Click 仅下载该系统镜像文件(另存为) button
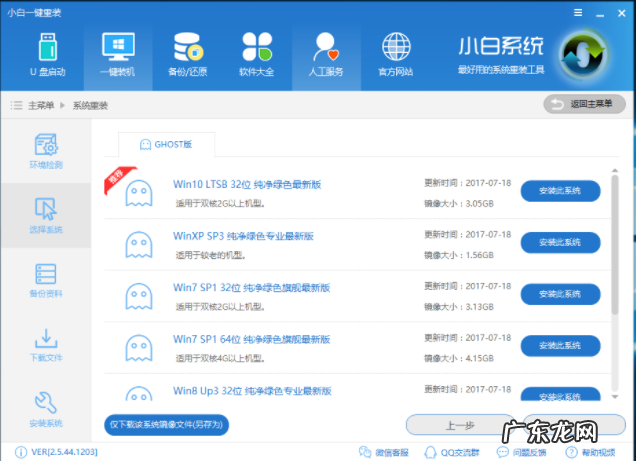 pos(166,425)
